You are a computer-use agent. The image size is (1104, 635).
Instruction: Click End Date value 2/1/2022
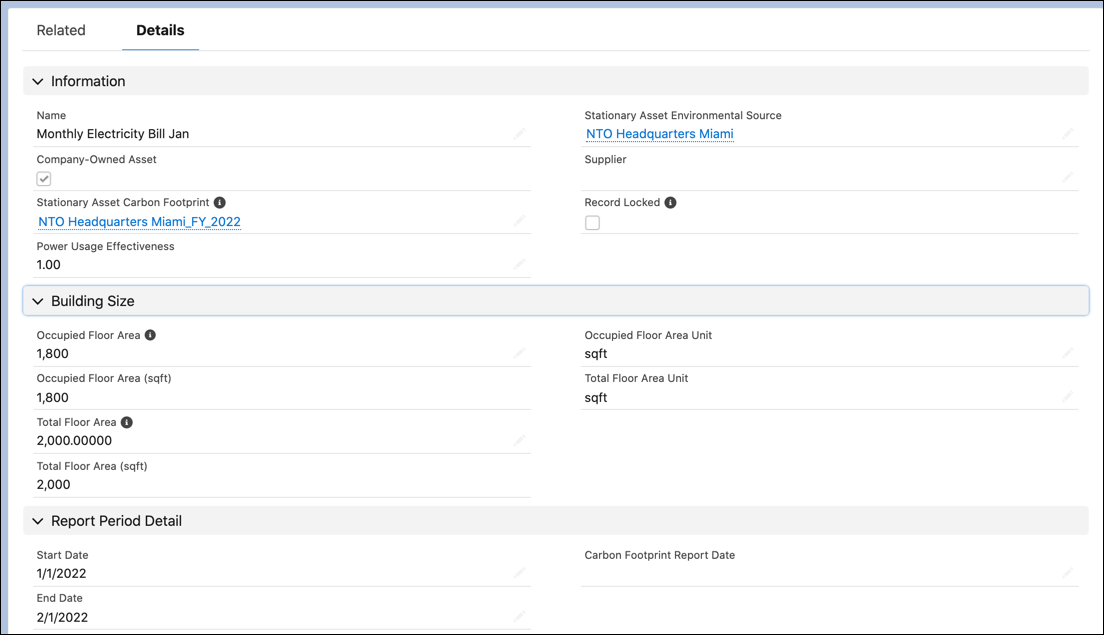tap(62, 617)
